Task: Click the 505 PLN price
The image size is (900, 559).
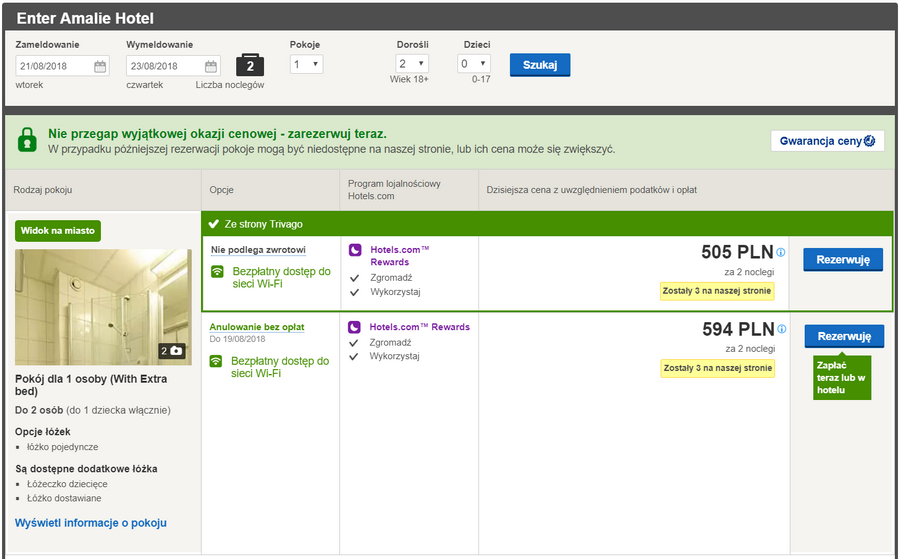Action: (737, 252)
